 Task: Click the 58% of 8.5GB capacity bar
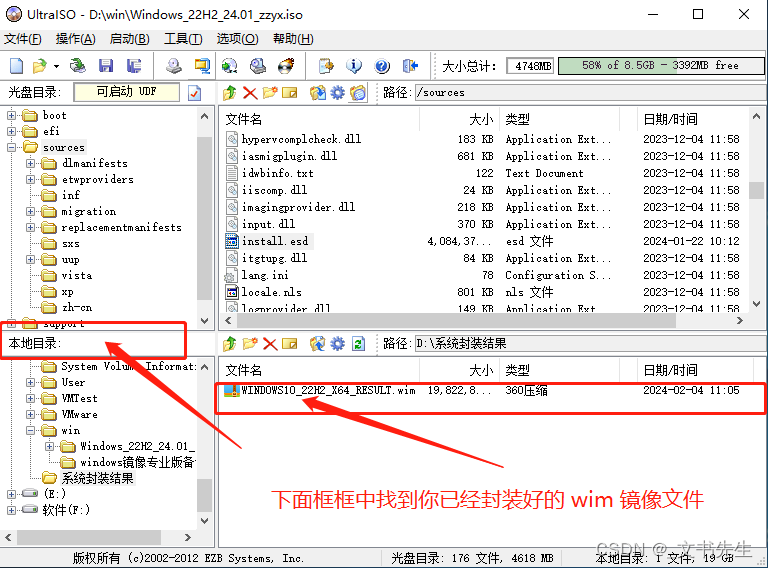[x=661, y=66]
